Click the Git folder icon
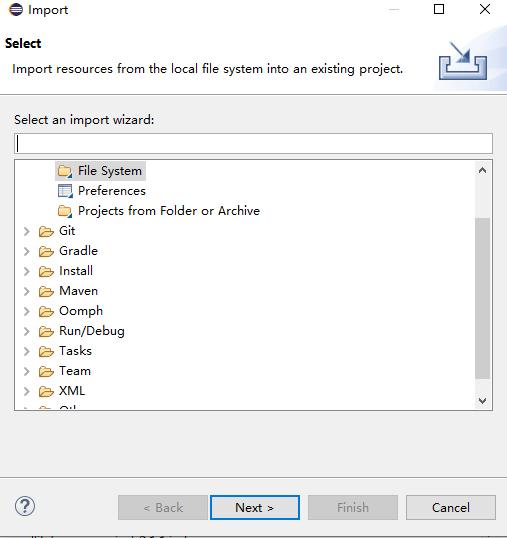The width and height of the screenshot is (507, 538). point(46,231)
